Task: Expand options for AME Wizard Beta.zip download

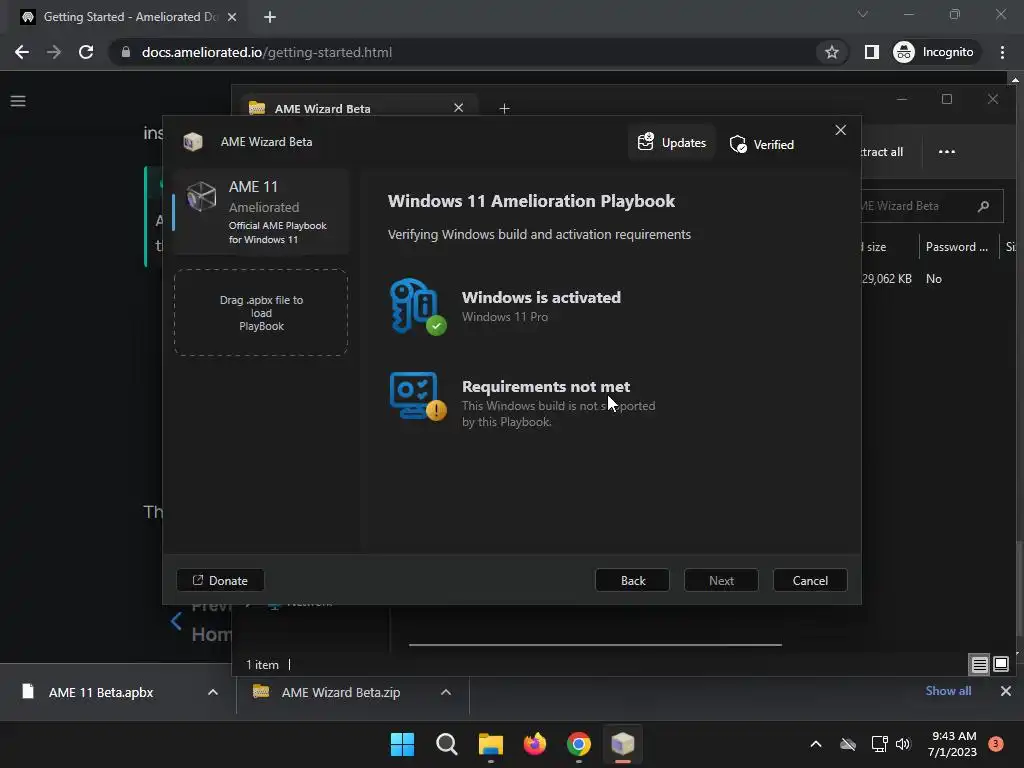Action: point(446,692)
